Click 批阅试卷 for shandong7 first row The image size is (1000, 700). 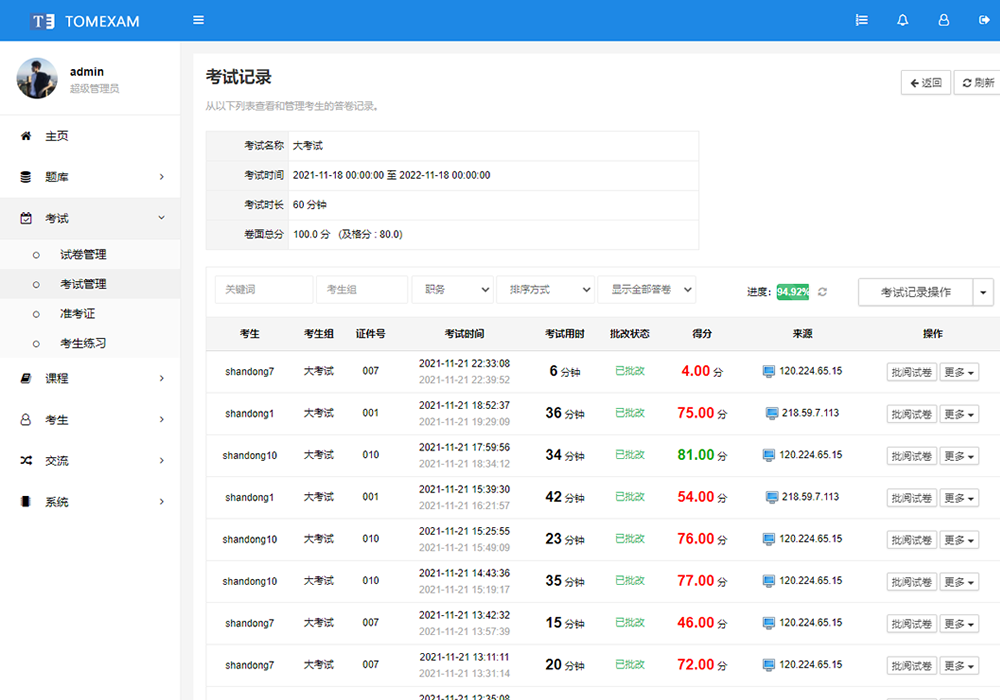pyautogui.click(x=911, y=372)
